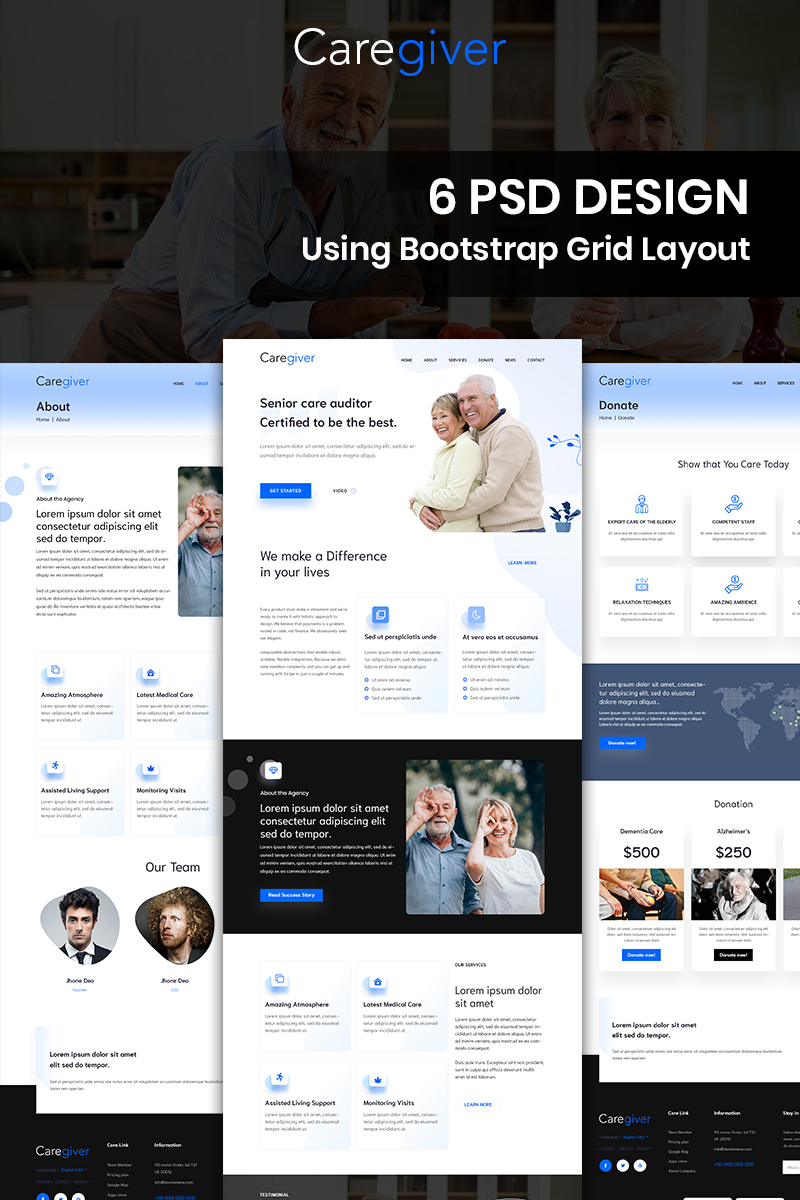
Task: Open DONATE in center page navigation
Action: [x=485, y=360]
